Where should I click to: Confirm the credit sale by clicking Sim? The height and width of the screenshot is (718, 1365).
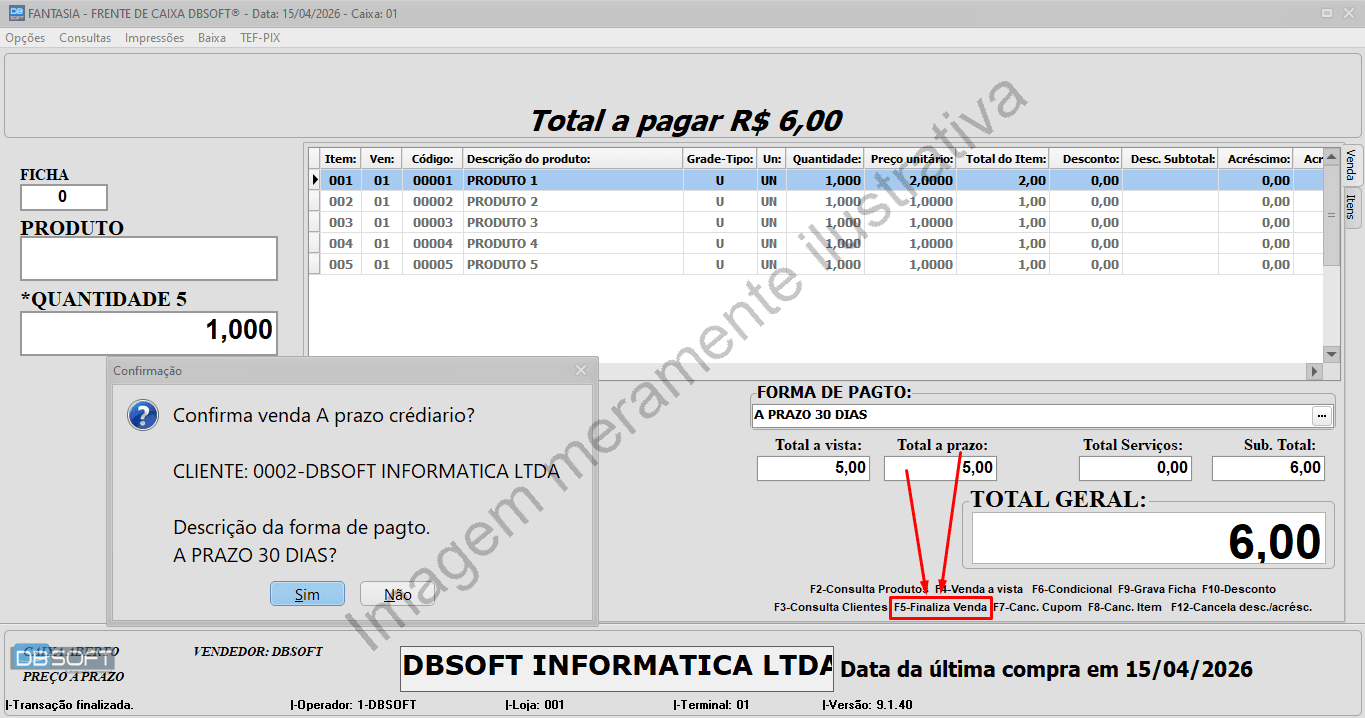coord(306,593)
